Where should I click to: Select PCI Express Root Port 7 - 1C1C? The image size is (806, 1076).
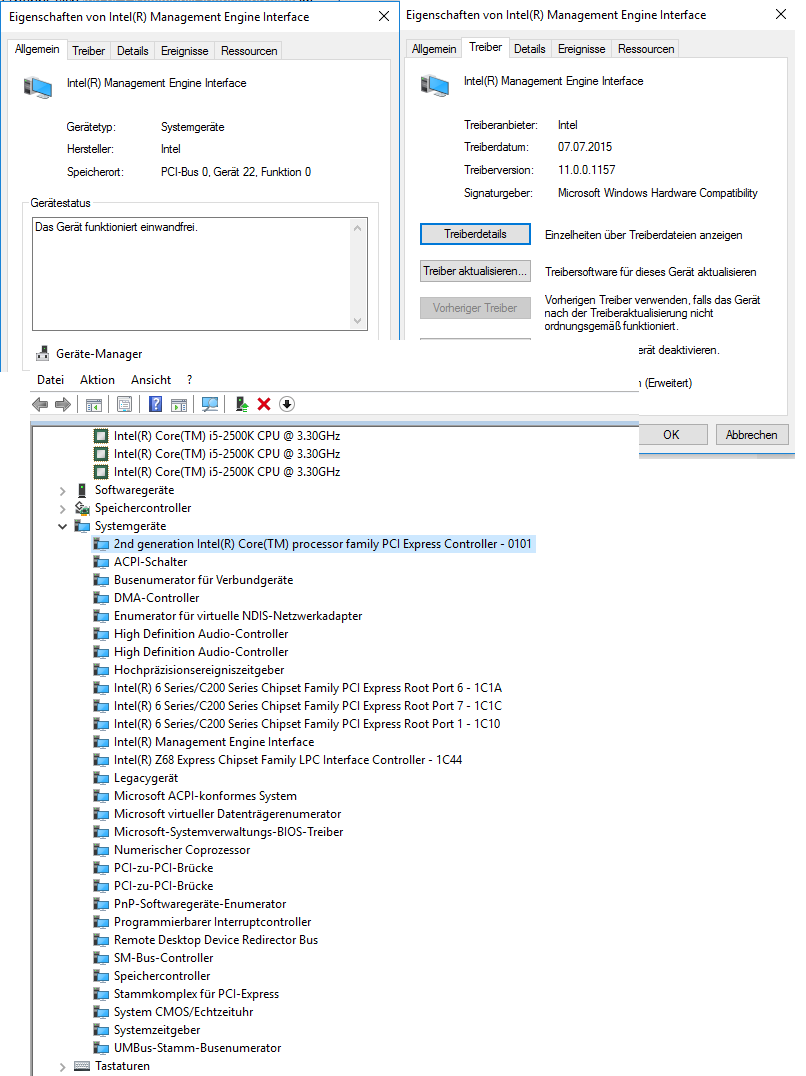tap(307, 705)
